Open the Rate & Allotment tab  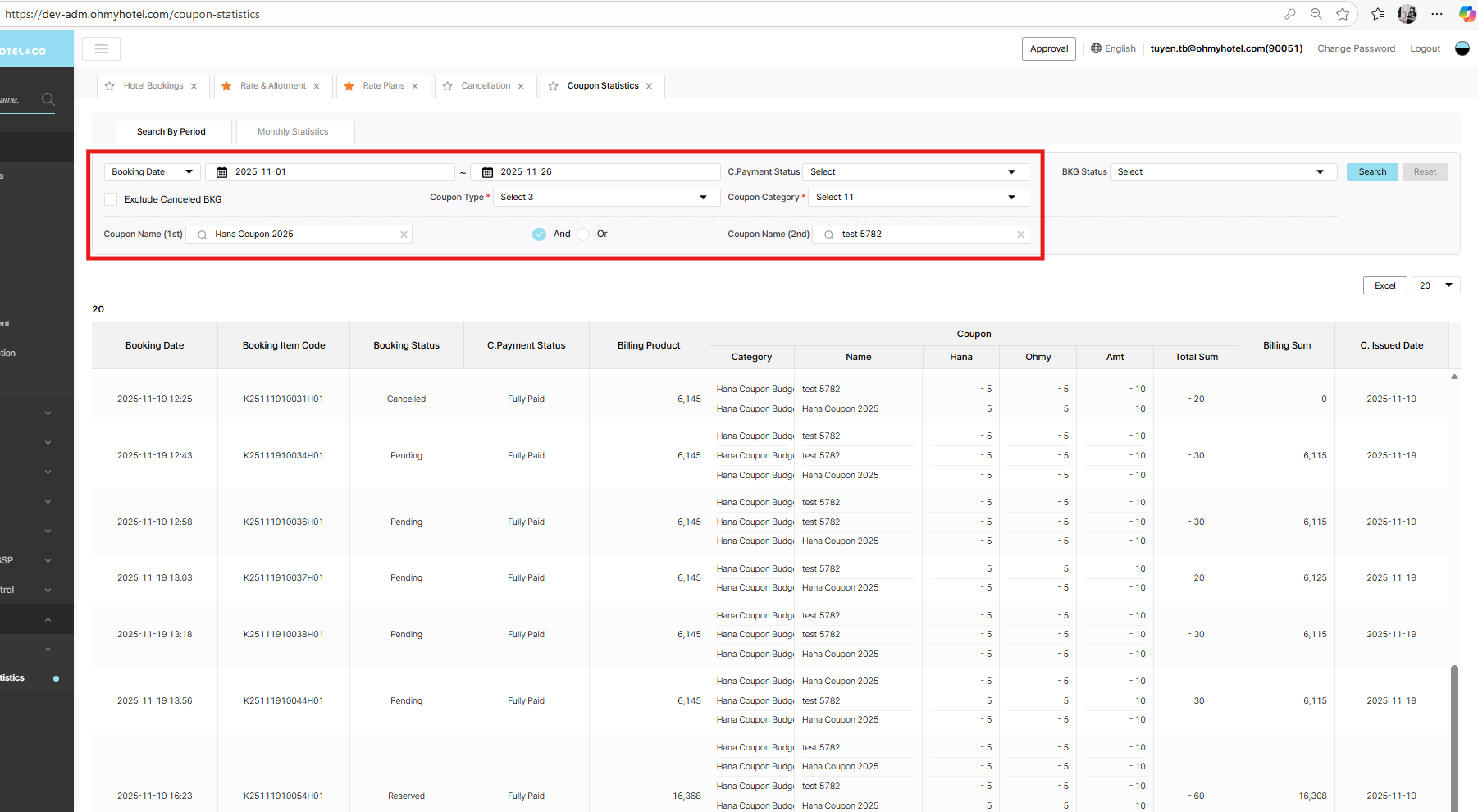(272, 86)
